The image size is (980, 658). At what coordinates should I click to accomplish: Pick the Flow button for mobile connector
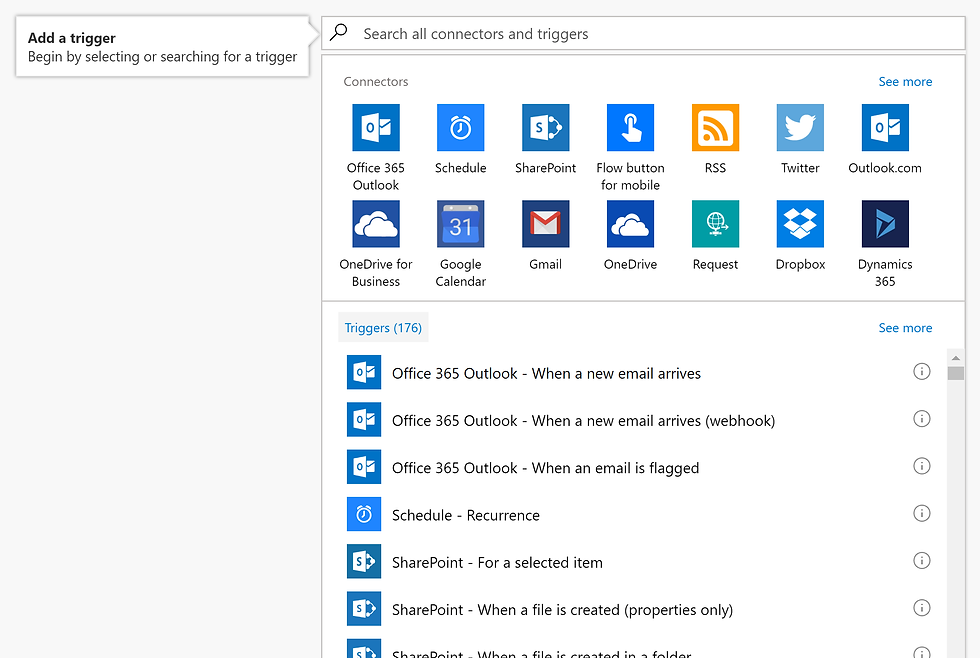click(631, 127)
